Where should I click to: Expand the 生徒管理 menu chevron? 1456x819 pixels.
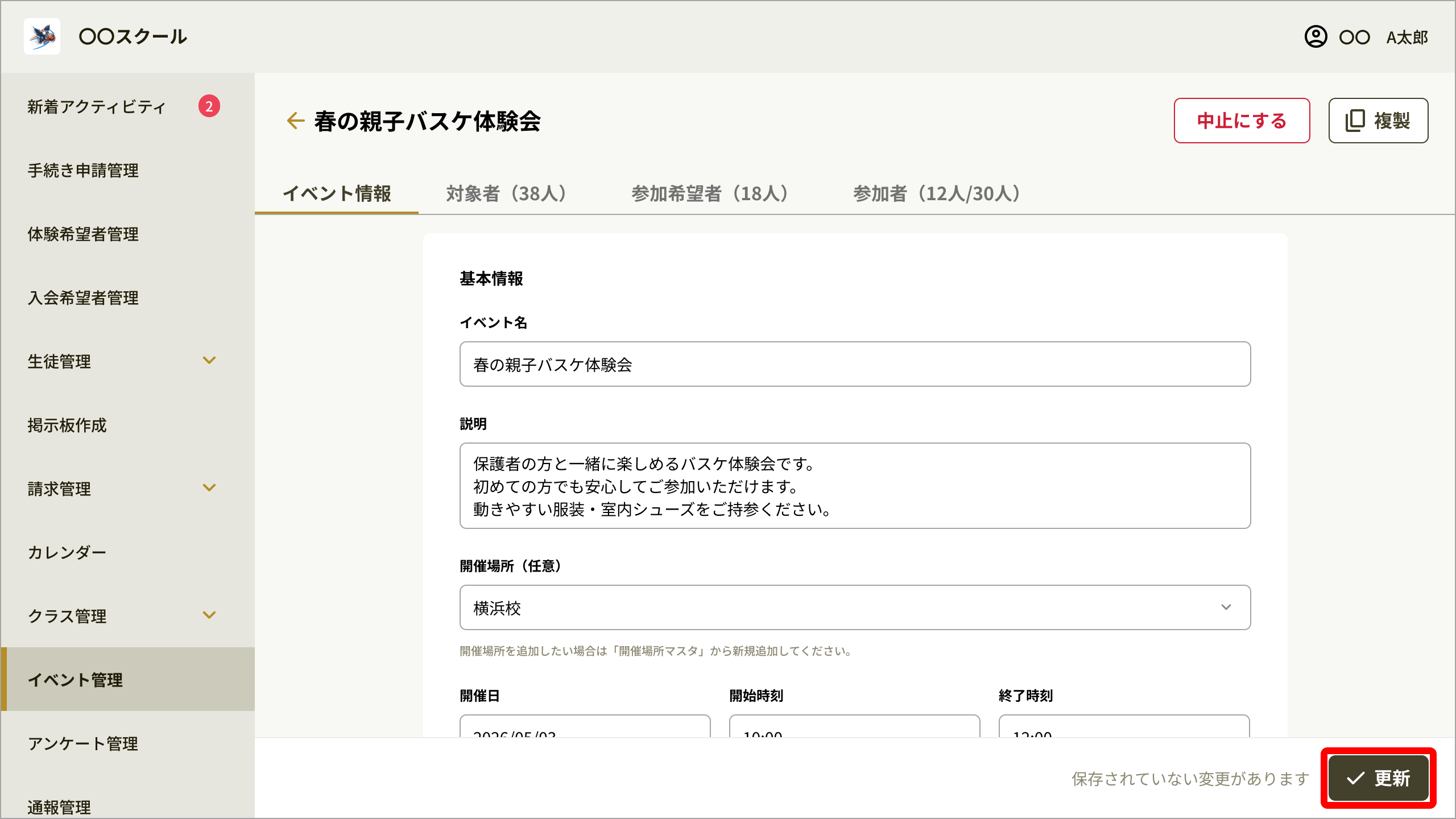[x=209, y=361]
